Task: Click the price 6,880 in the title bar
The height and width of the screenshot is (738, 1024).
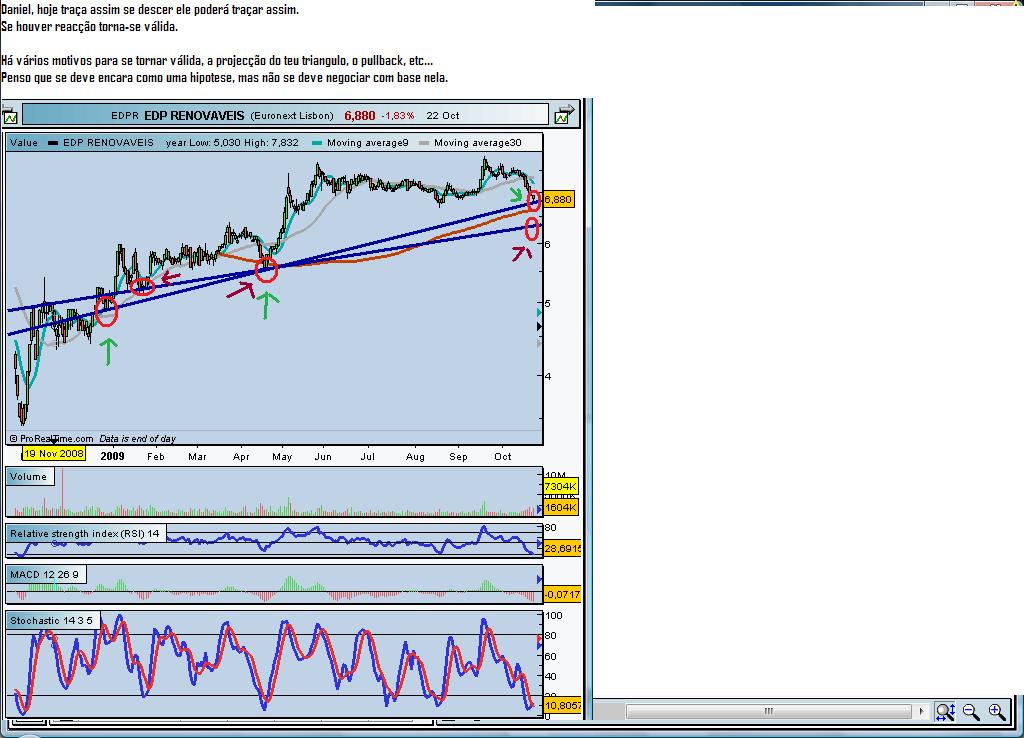Action: 360,116
